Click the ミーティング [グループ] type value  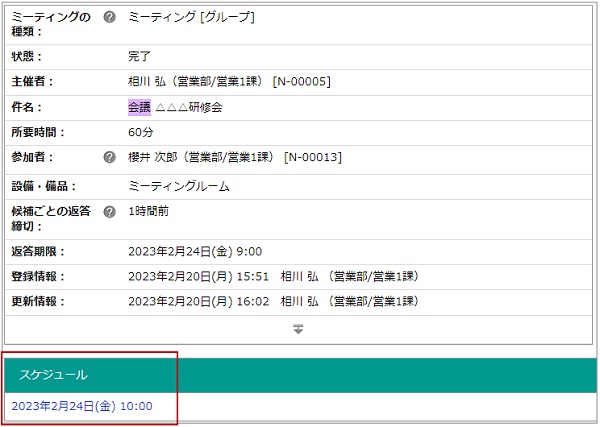(191, 17)
